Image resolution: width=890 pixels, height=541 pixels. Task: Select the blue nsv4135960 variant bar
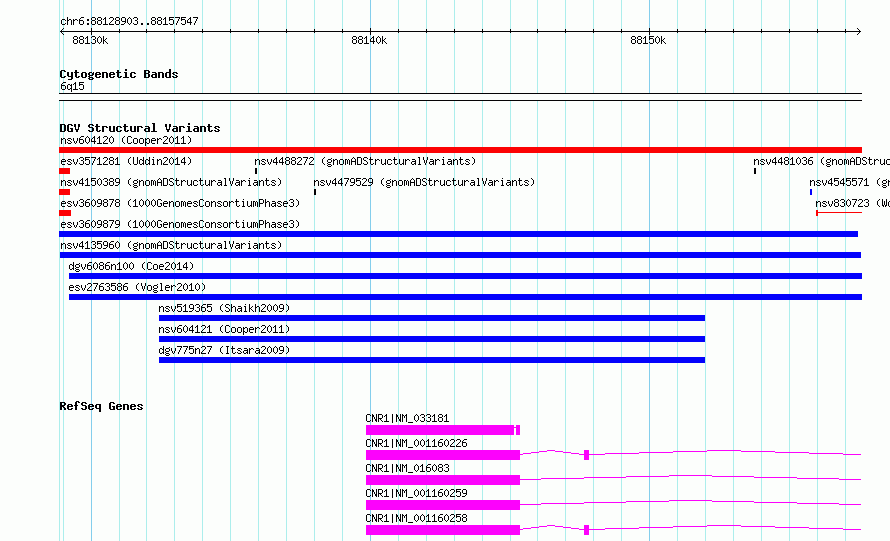tap(460, 255)
